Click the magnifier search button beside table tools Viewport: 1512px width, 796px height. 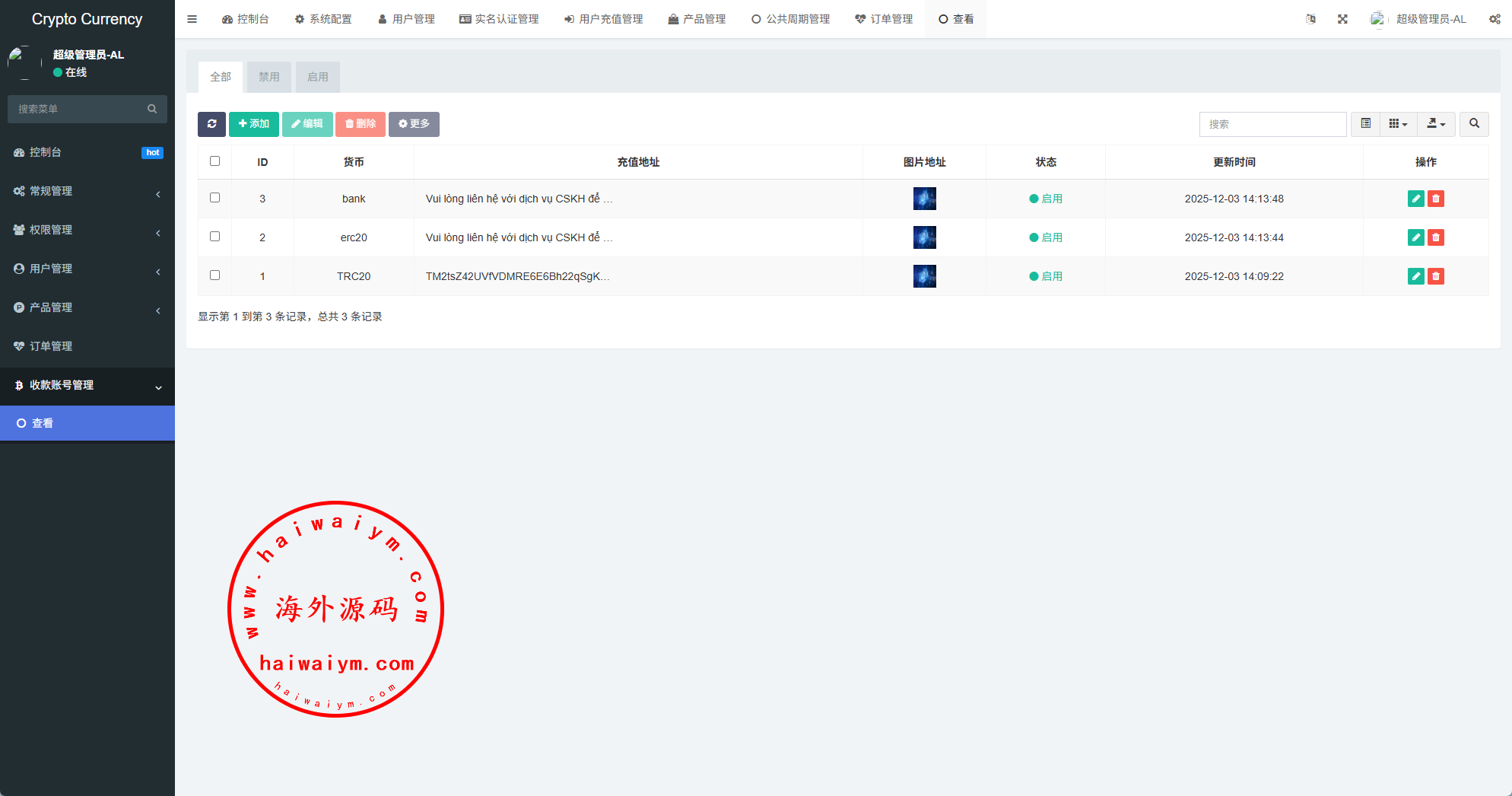coord(1474,124)
